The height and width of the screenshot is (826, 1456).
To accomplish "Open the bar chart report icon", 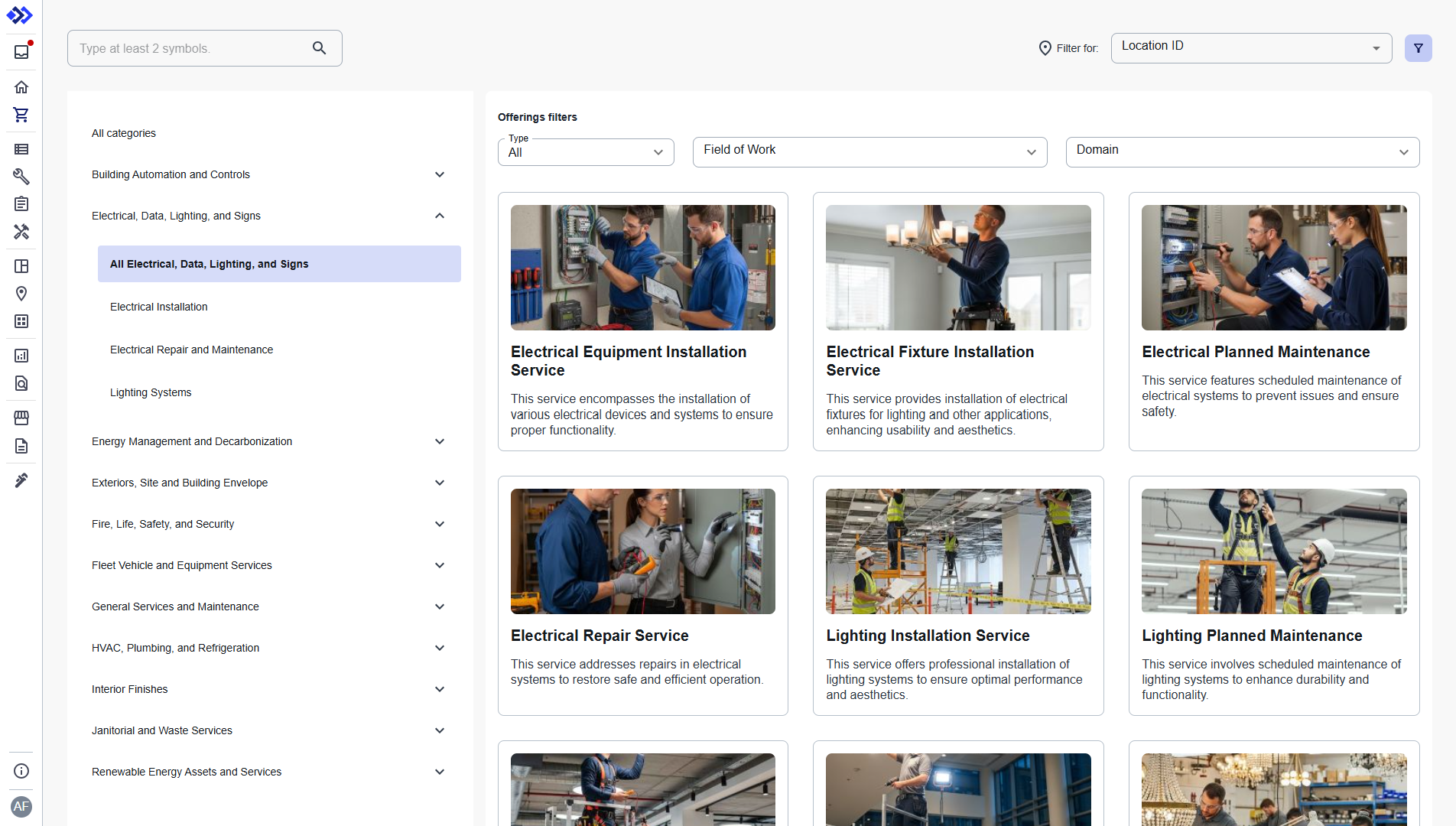I will coord(21,356).
